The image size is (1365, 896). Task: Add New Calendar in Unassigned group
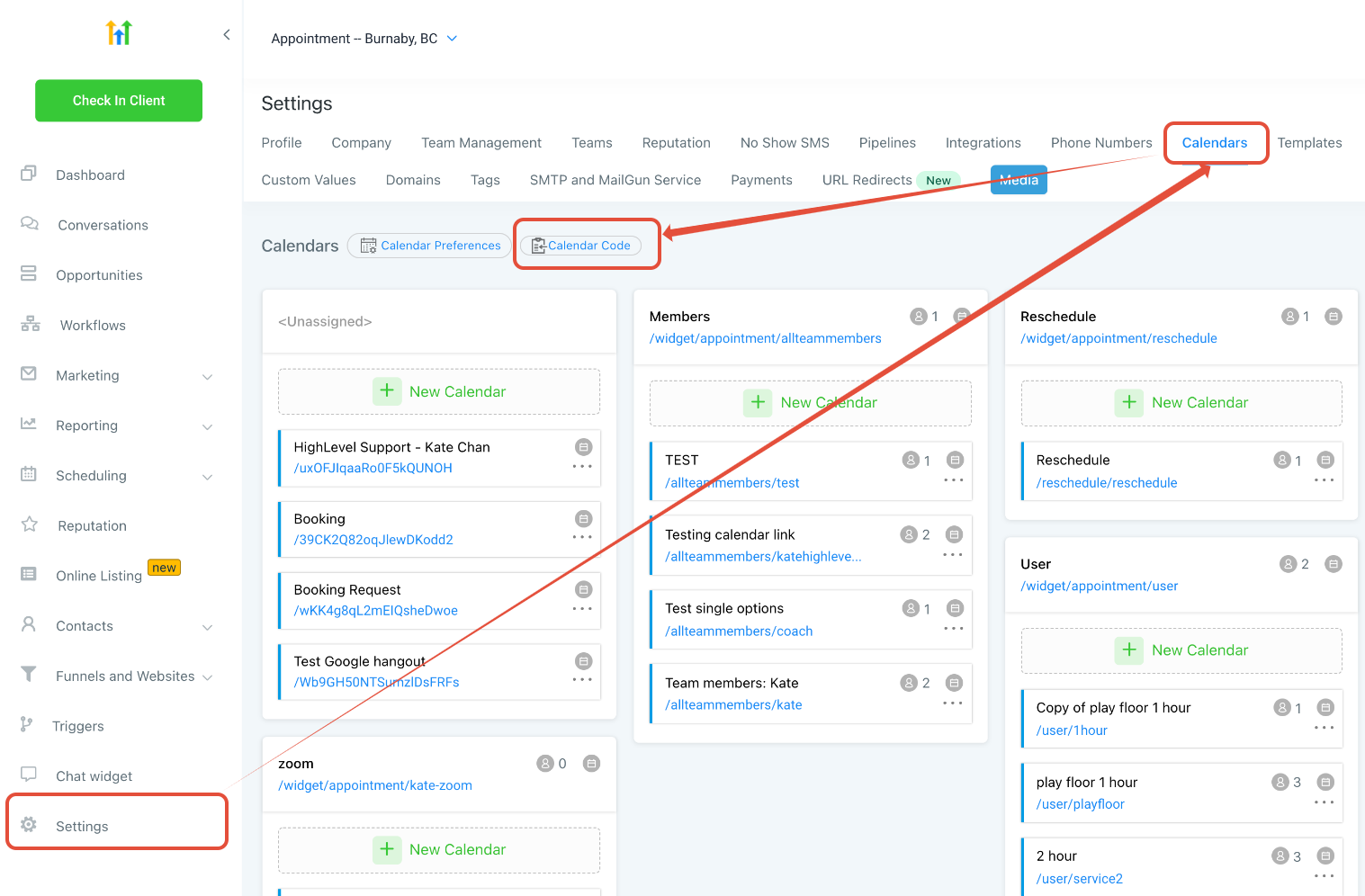click(x=439, y=391)
